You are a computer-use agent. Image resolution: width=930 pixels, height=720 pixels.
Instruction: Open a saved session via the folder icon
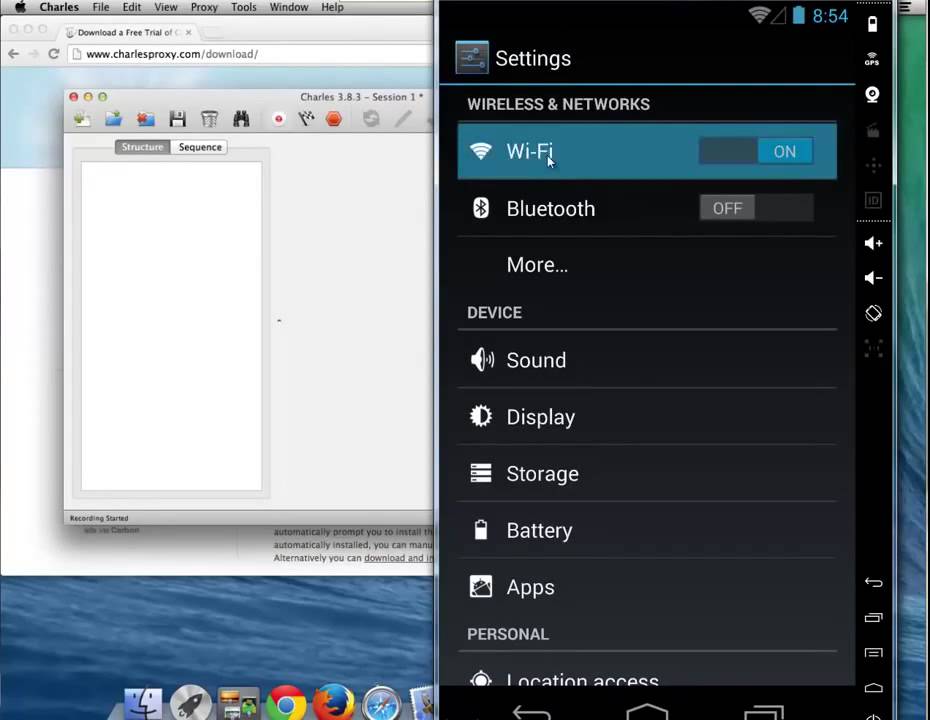click(113, 119)
